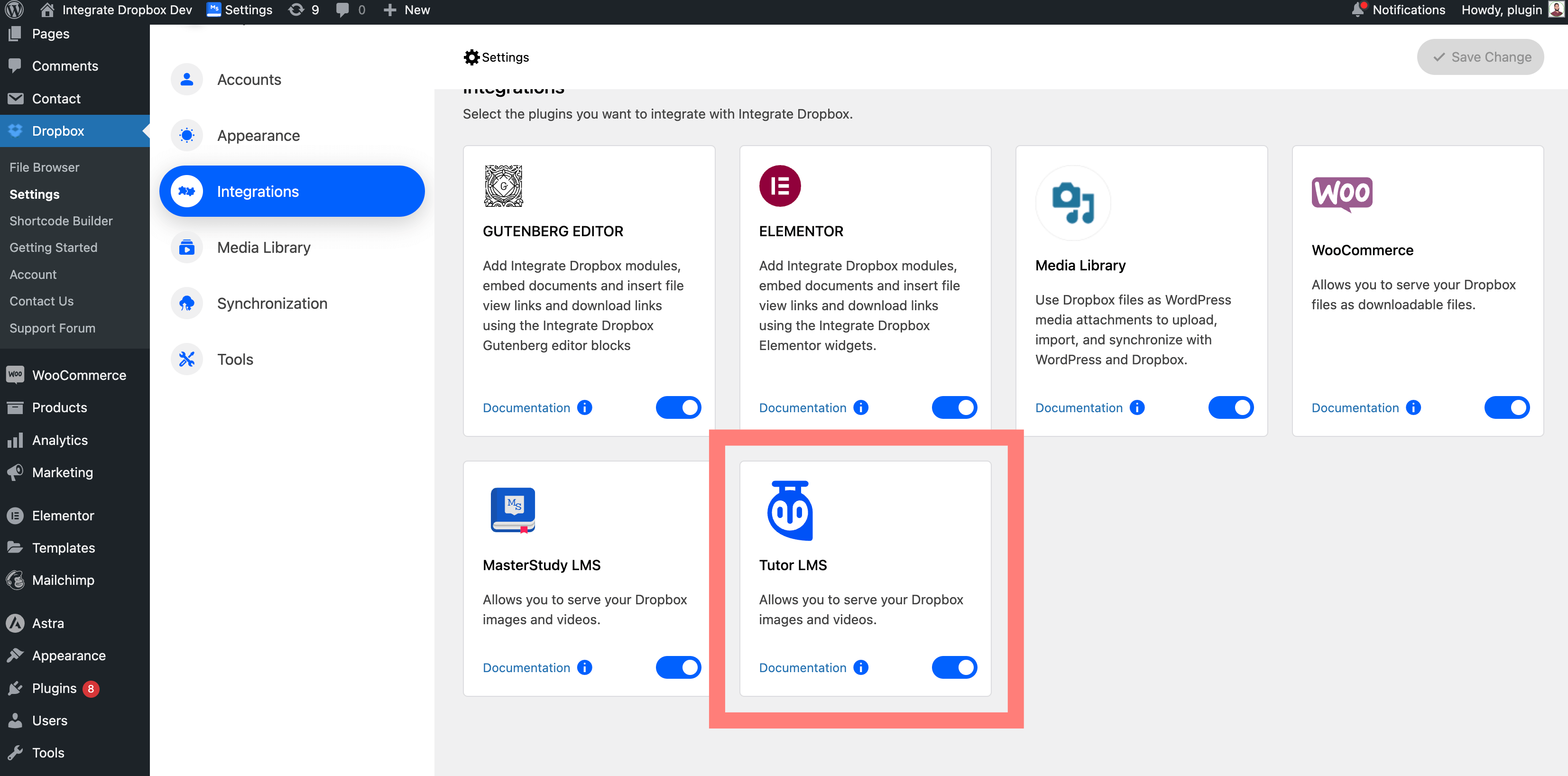1568x776 pixels.
Task: Click Howdy, plugin account menu
Action: [1512, 10]
